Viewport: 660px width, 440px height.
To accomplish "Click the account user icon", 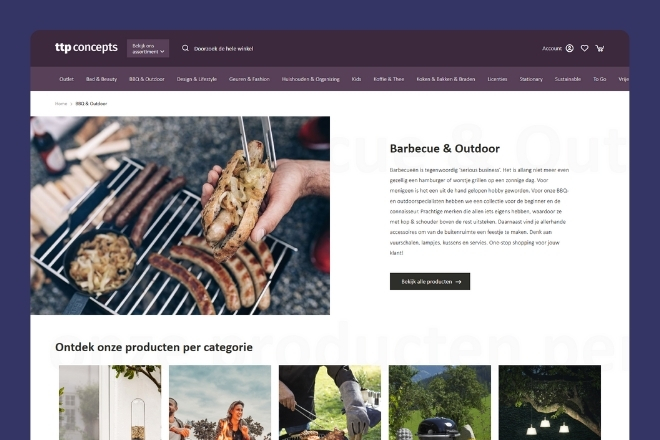I will (570, 48).
